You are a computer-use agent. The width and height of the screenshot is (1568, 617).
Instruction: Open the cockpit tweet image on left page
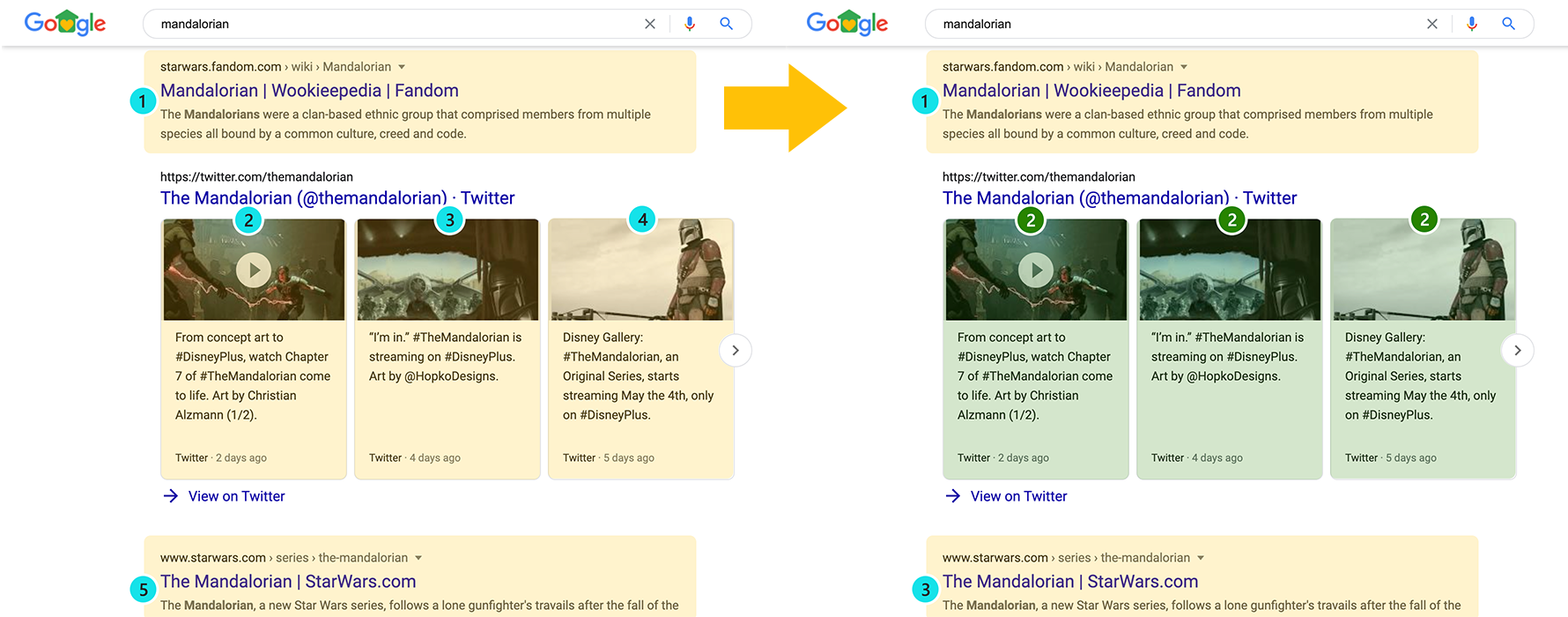[x=447, y=270]
